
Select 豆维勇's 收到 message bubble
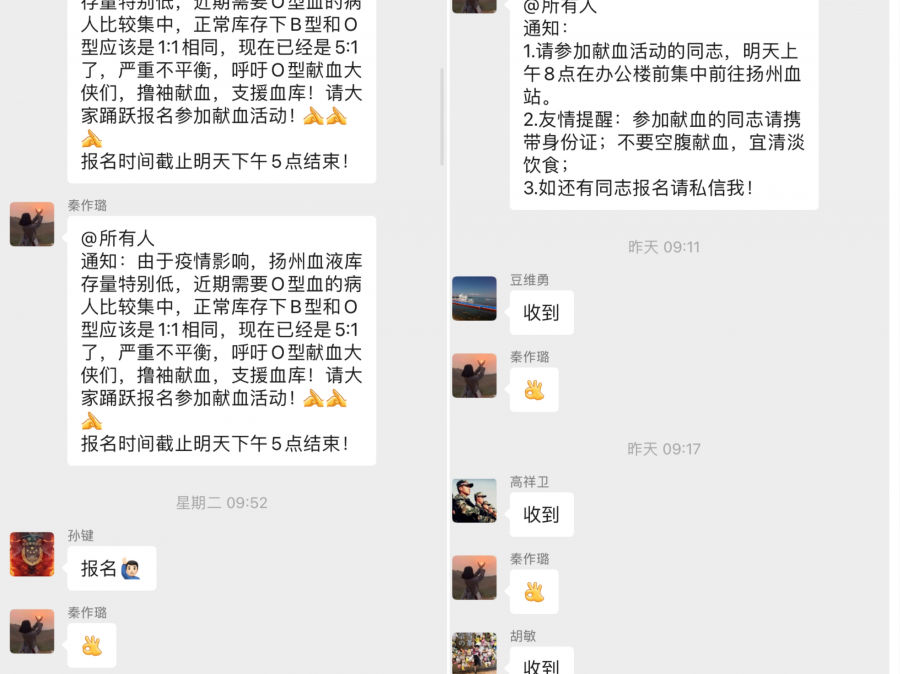pos(542,313)
